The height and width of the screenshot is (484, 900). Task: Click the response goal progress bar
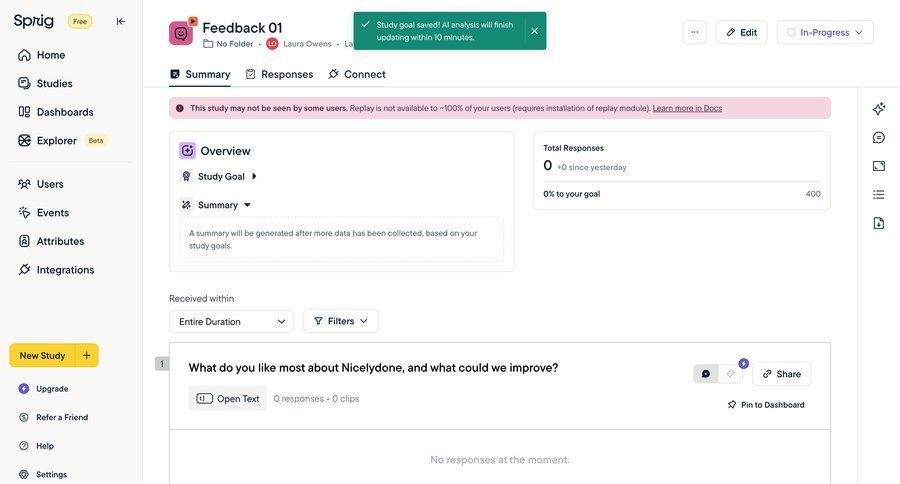(681, 182)
